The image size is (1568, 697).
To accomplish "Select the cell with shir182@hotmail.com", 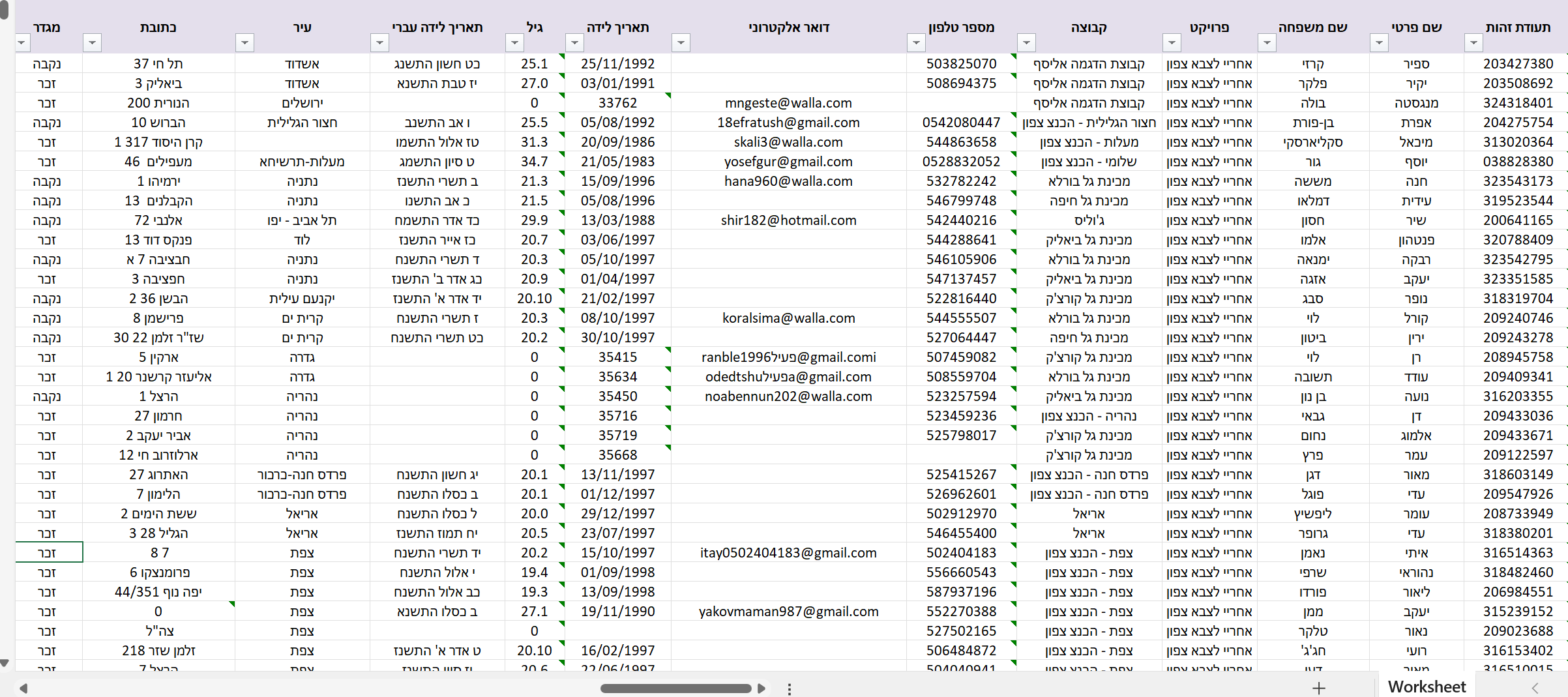I will (x=788, y=220).
